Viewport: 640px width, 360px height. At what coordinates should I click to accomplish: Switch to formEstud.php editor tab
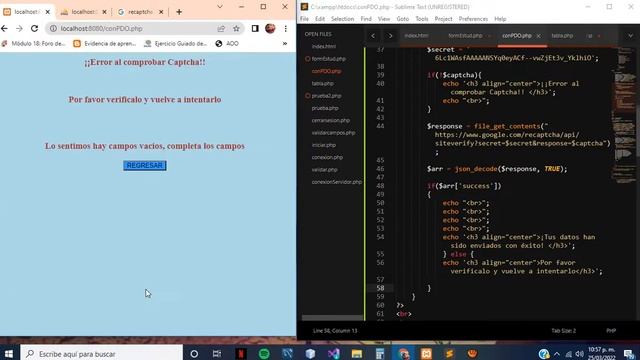click(465, 36)
